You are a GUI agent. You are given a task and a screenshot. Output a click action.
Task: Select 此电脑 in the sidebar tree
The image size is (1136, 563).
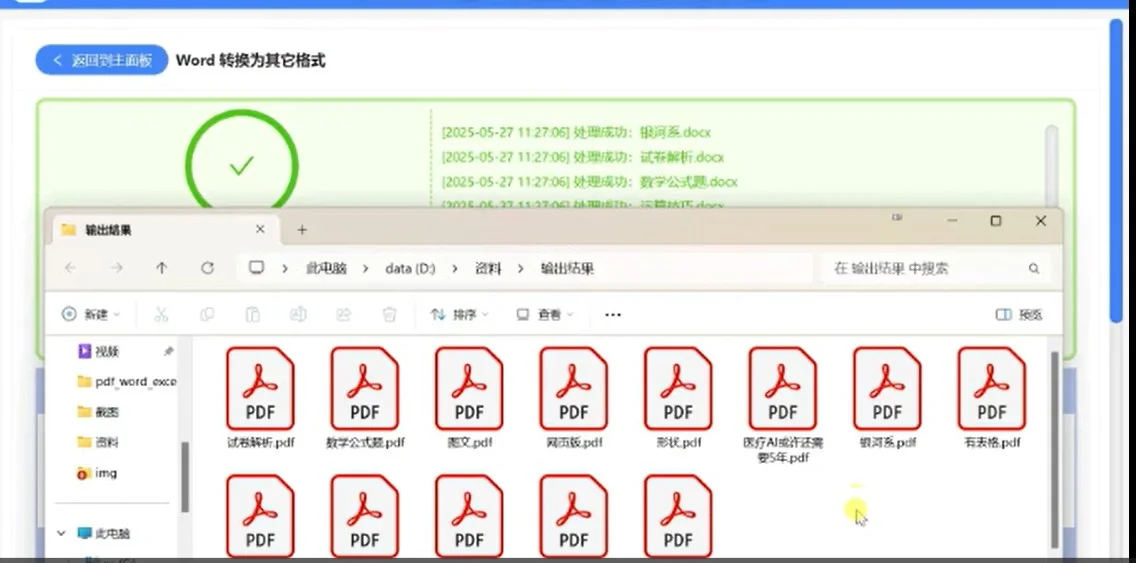pos(104,533)
